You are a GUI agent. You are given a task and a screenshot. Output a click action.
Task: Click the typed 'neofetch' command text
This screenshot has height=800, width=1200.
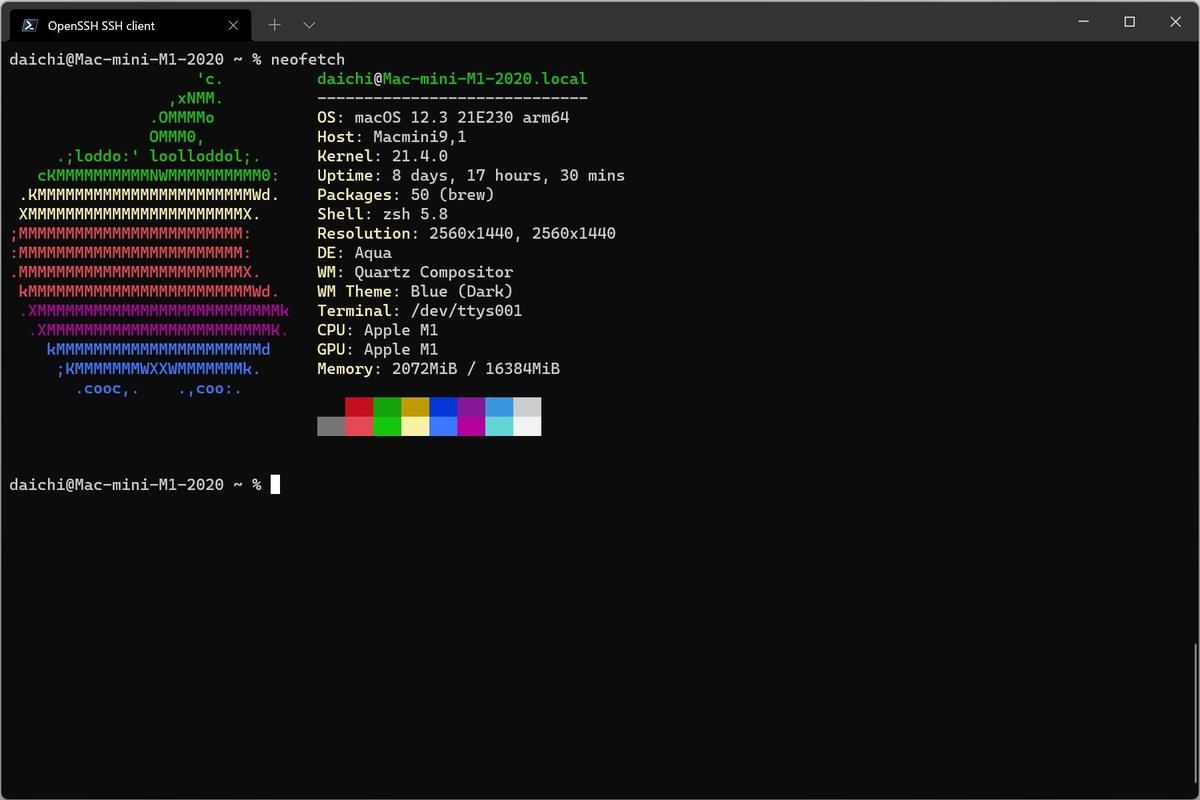307,60
